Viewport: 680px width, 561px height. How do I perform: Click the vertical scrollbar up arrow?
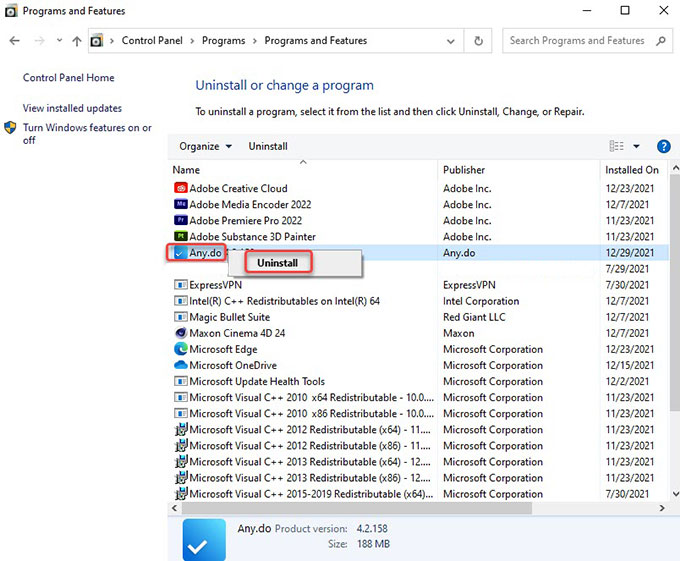tap(675, 167)
